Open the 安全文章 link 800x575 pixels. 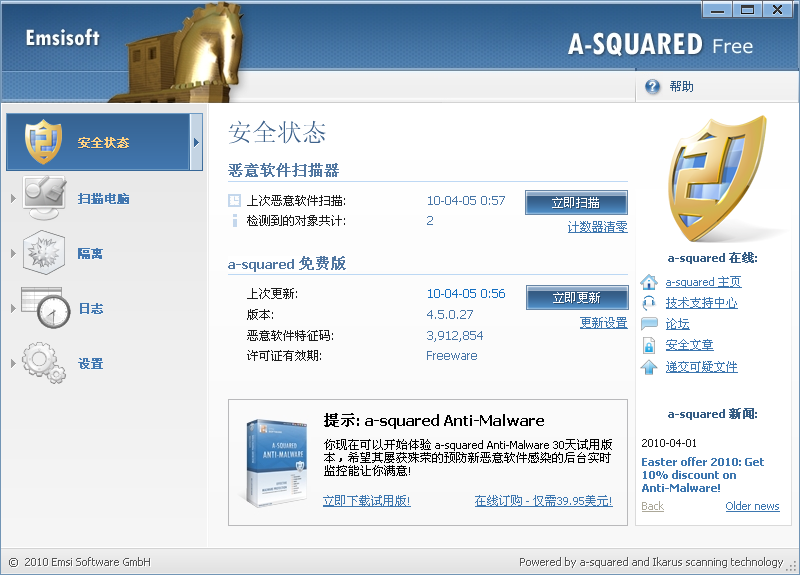click(x=689, y=345)
